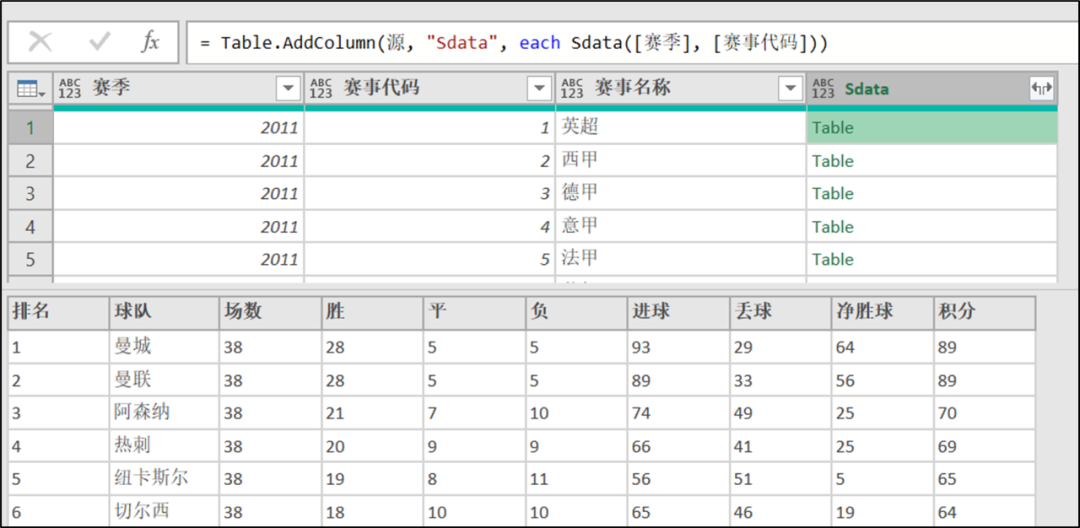Click 丢球 header in preview table

pos(780,313)
